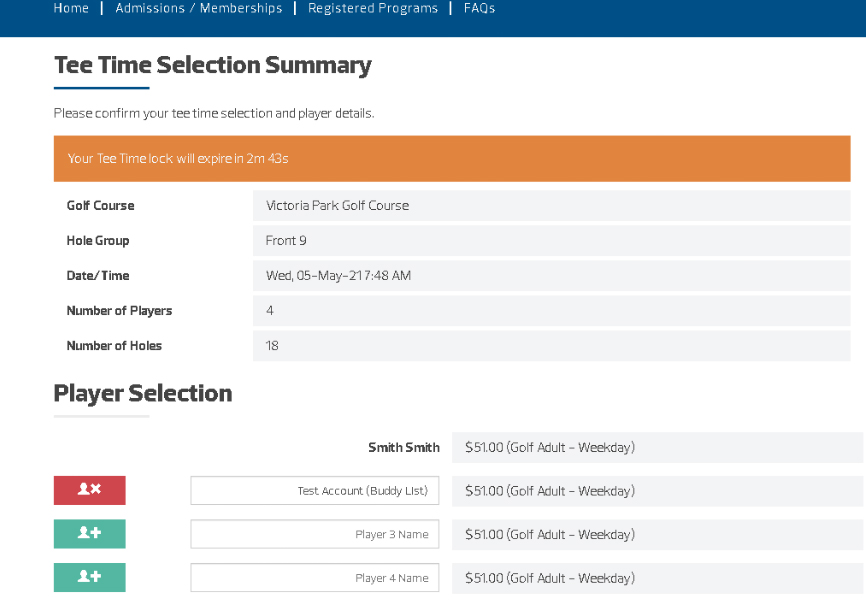Image resolution: width=866 pixels, height=600 pixels.
Task: Select the Player 4 fee field
Action: tap(656, 578)
